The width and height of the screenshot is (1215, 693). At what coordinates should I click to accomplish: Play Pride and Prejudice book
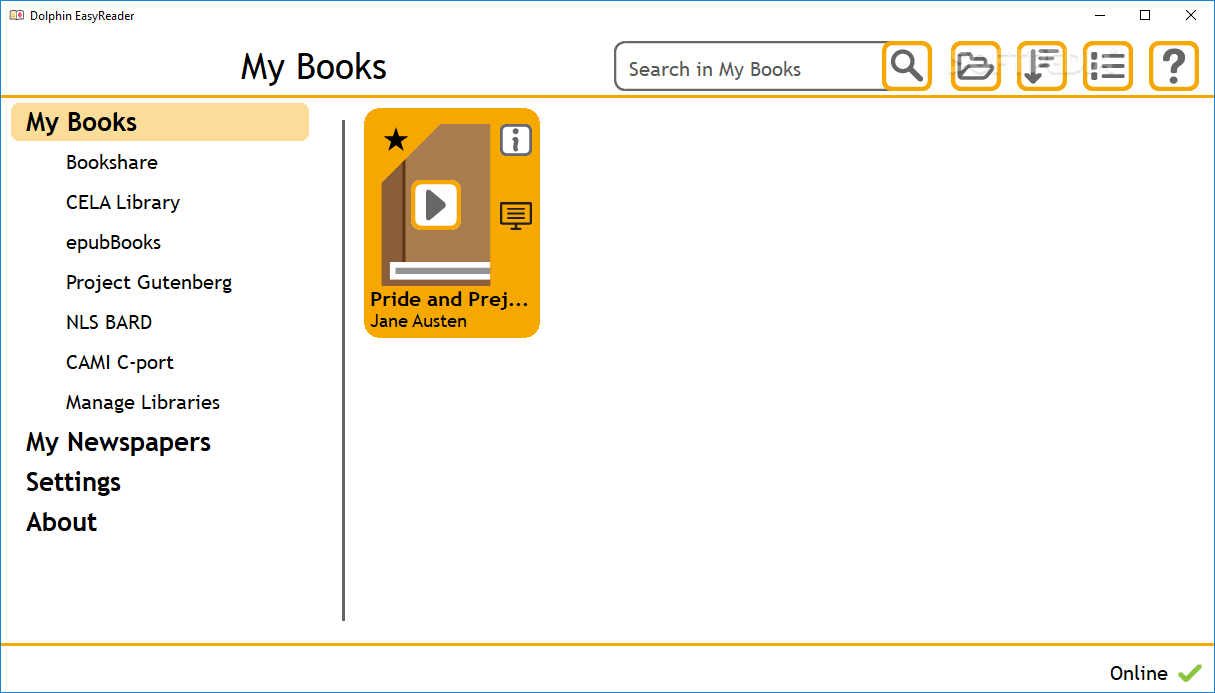click(436, 205)
